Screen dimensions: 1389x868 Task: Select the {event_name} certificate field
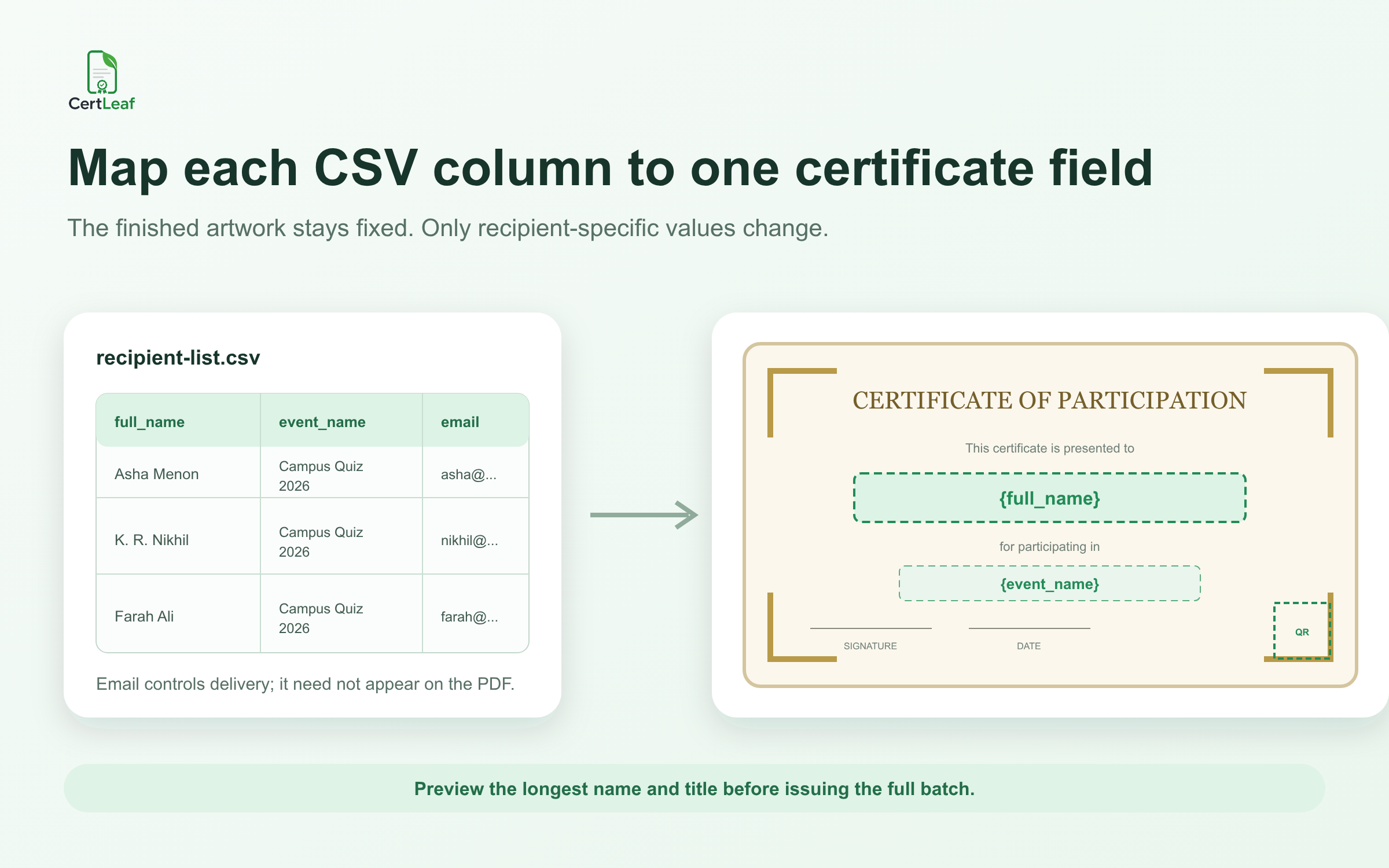(1049, 584)
